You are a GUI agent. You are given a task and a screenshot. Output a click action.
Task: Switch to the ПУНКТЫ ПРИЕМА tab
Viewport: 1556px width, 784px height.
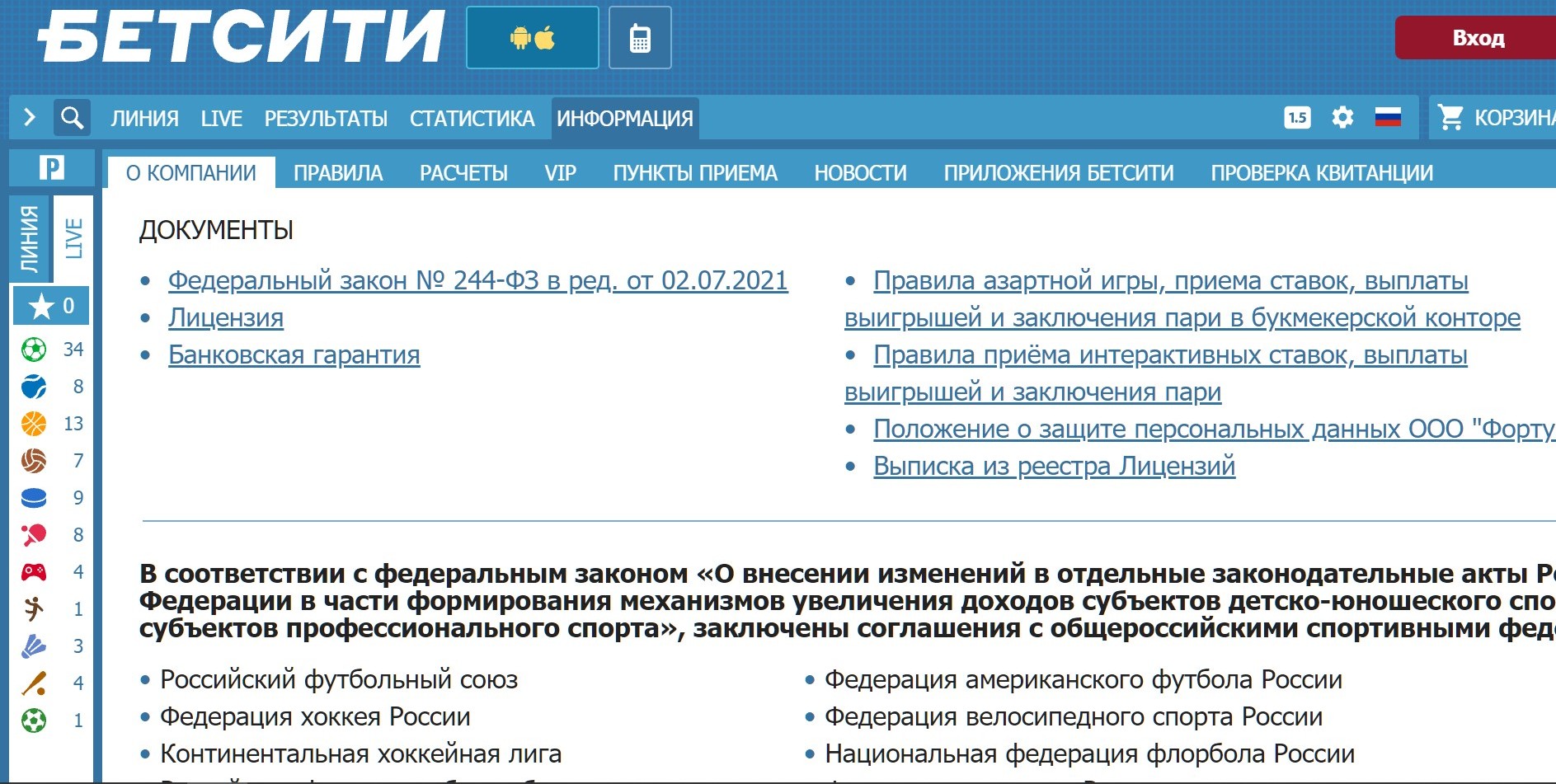[x=695, y=173]
